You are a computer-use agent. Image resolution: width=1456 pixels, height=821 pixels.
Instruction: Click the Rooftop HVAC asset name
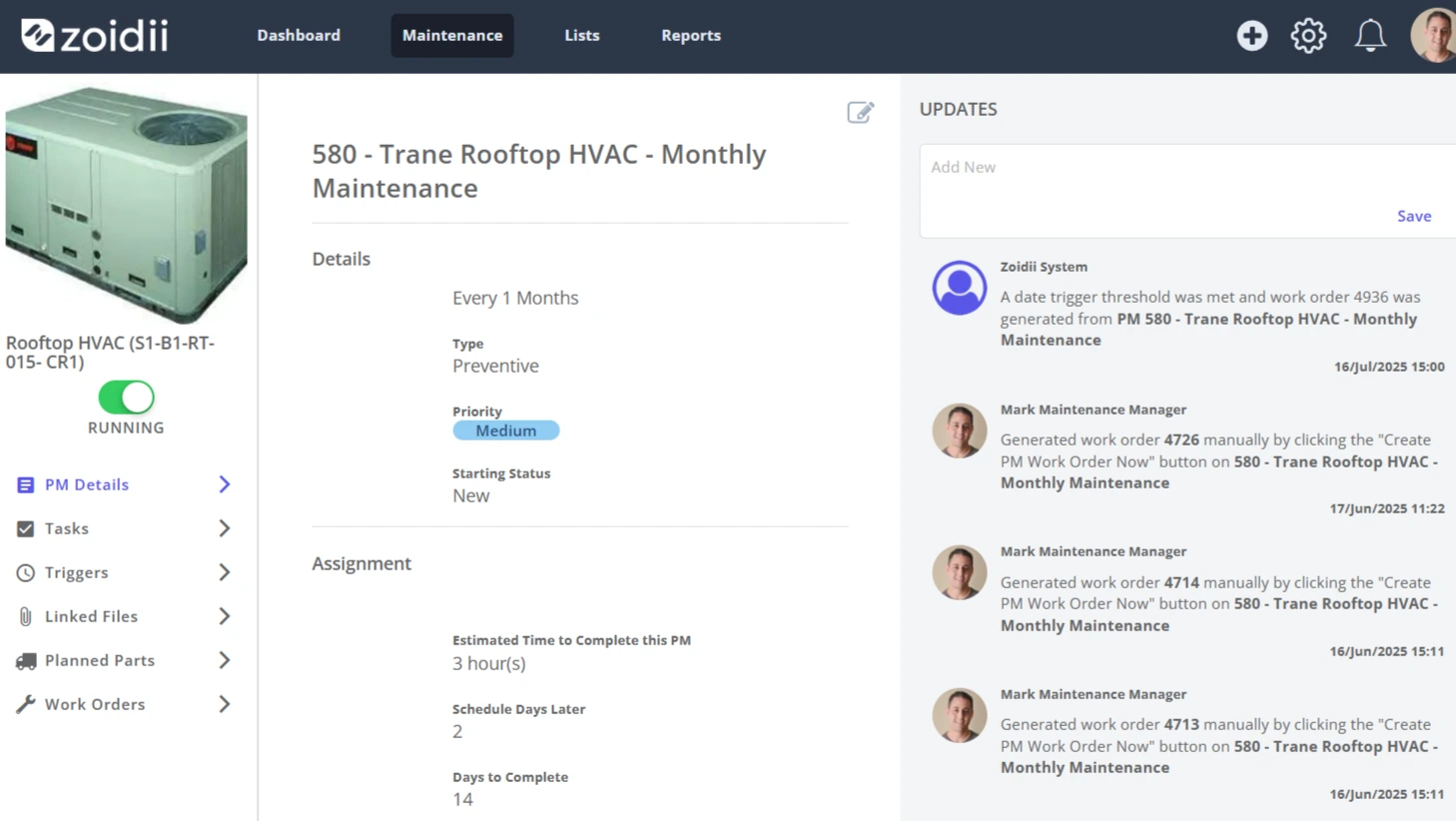click(x=110, y=353)
